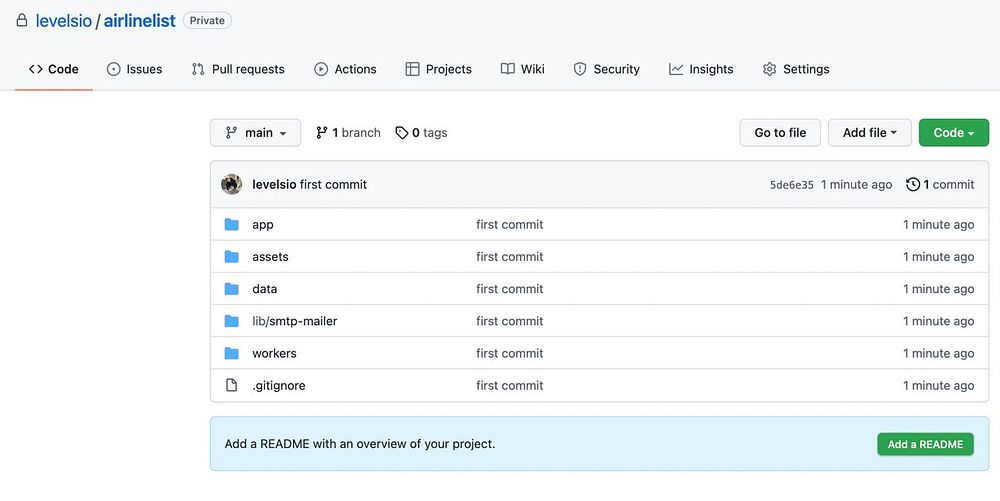This screenshot has width=1000, height=501.
Task: Open the app folder
Action: [263, 225]
